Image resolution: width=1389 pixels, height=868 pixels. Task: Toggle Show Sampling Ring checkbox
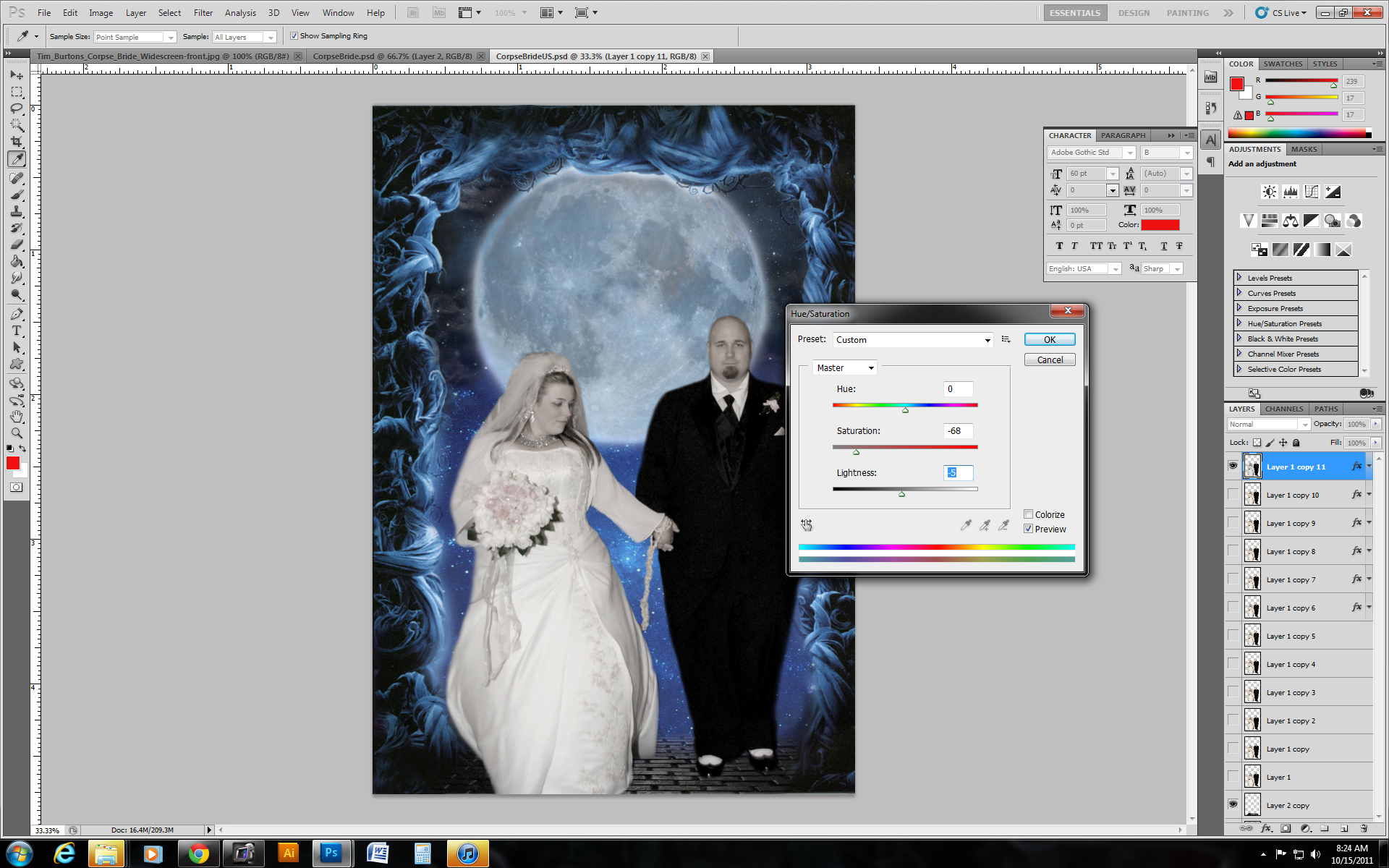pos(294,35)
